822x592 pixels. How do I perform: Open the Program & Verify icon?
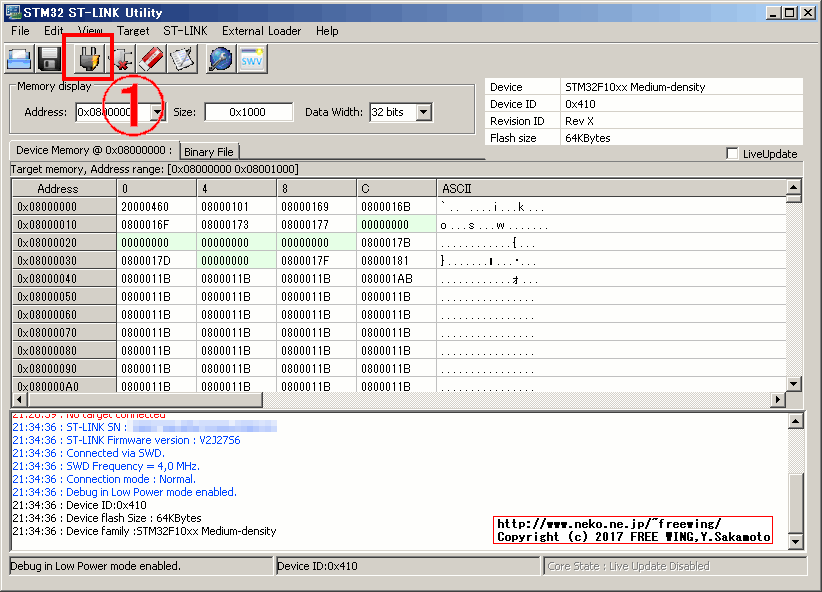183,58
